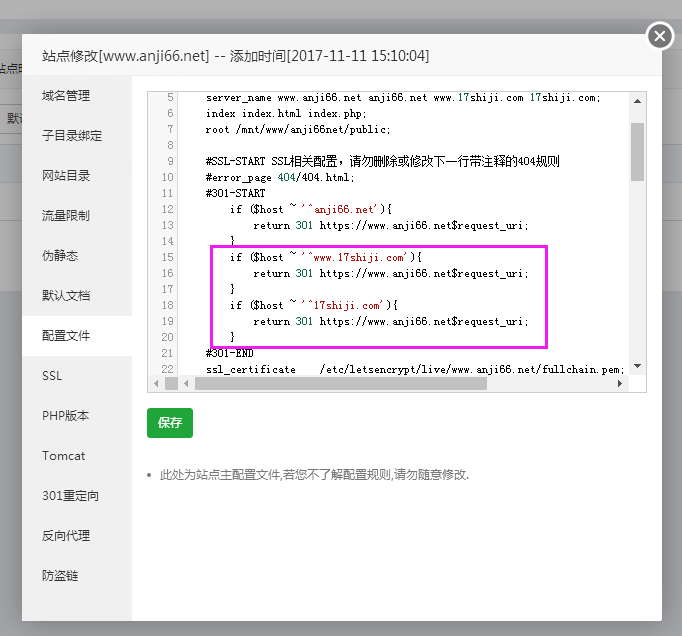Open the 301重定向 tab
682x636 pixels.
[x=77, y=496]
